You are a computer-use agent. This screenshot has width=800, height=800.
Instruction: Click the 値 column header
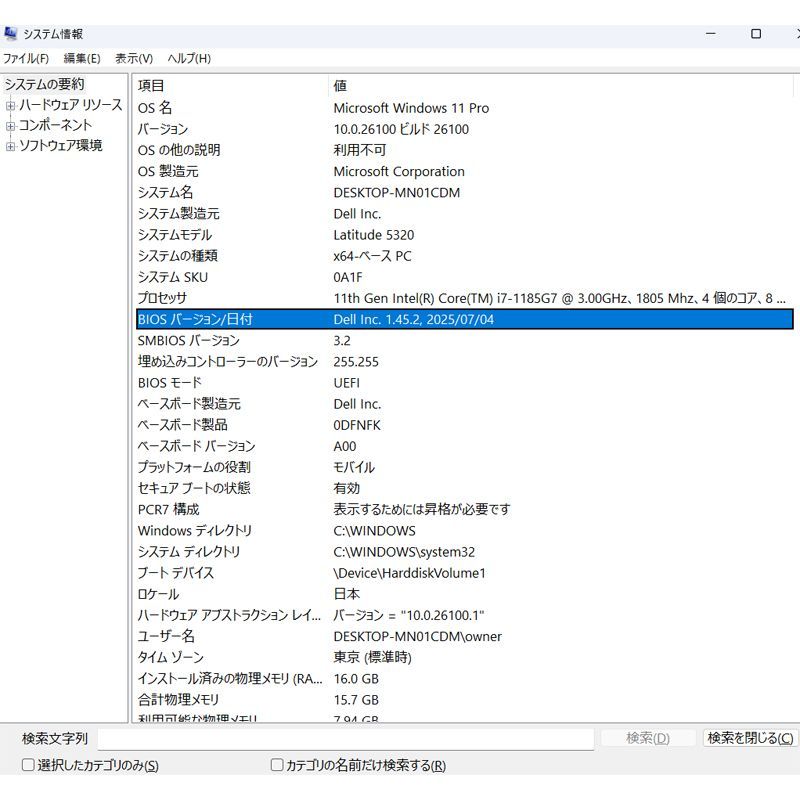(x=400, y=86)
